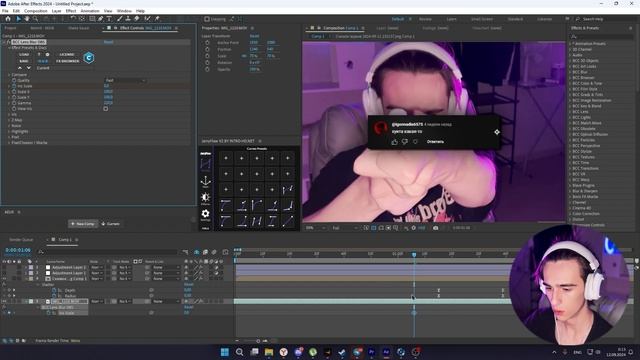Click the Flow brightness/sun icon
Screen dimensions: 640x360
pos(205,197)
